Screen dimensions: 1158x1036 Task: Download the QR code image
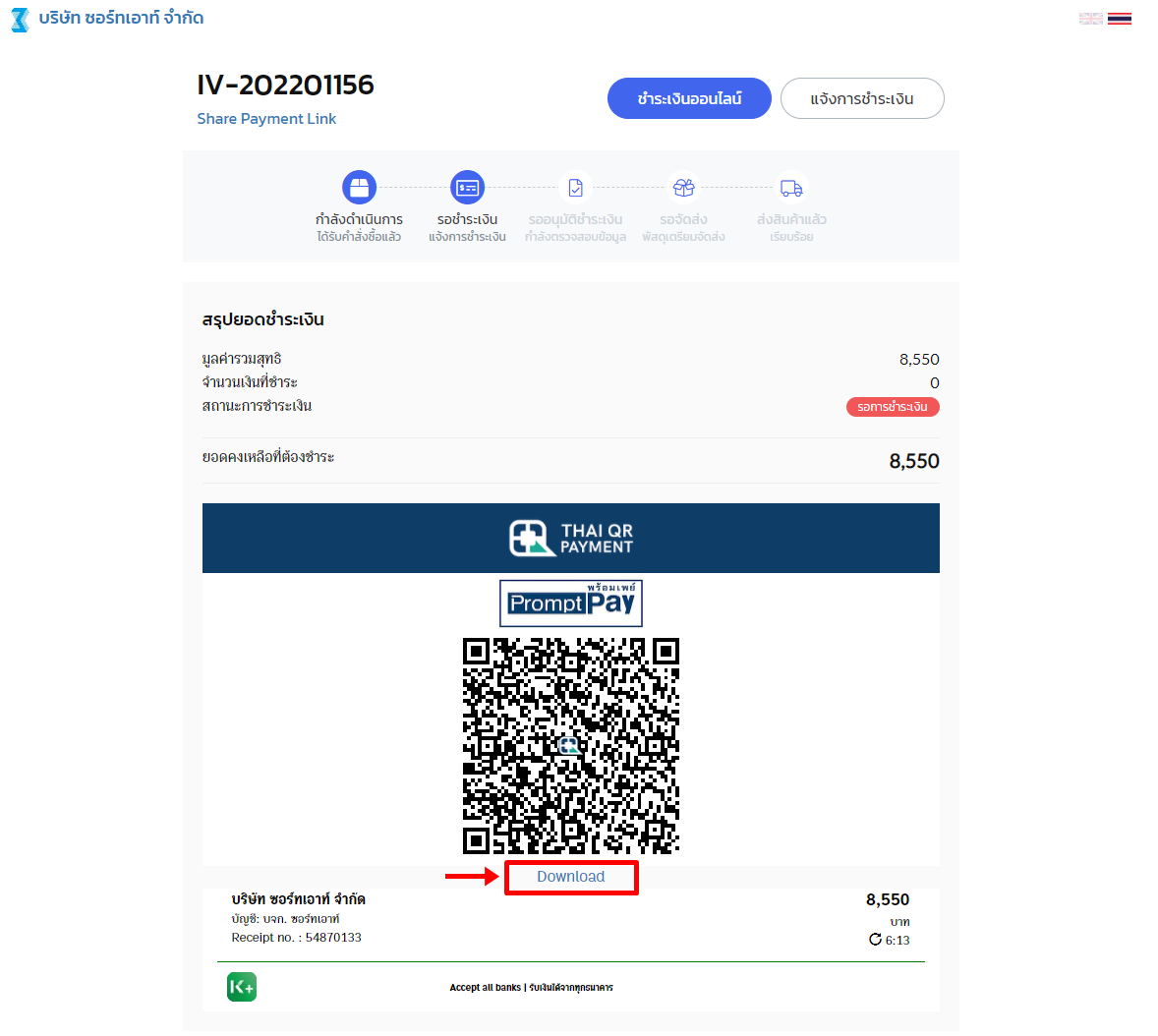[571, 877]
